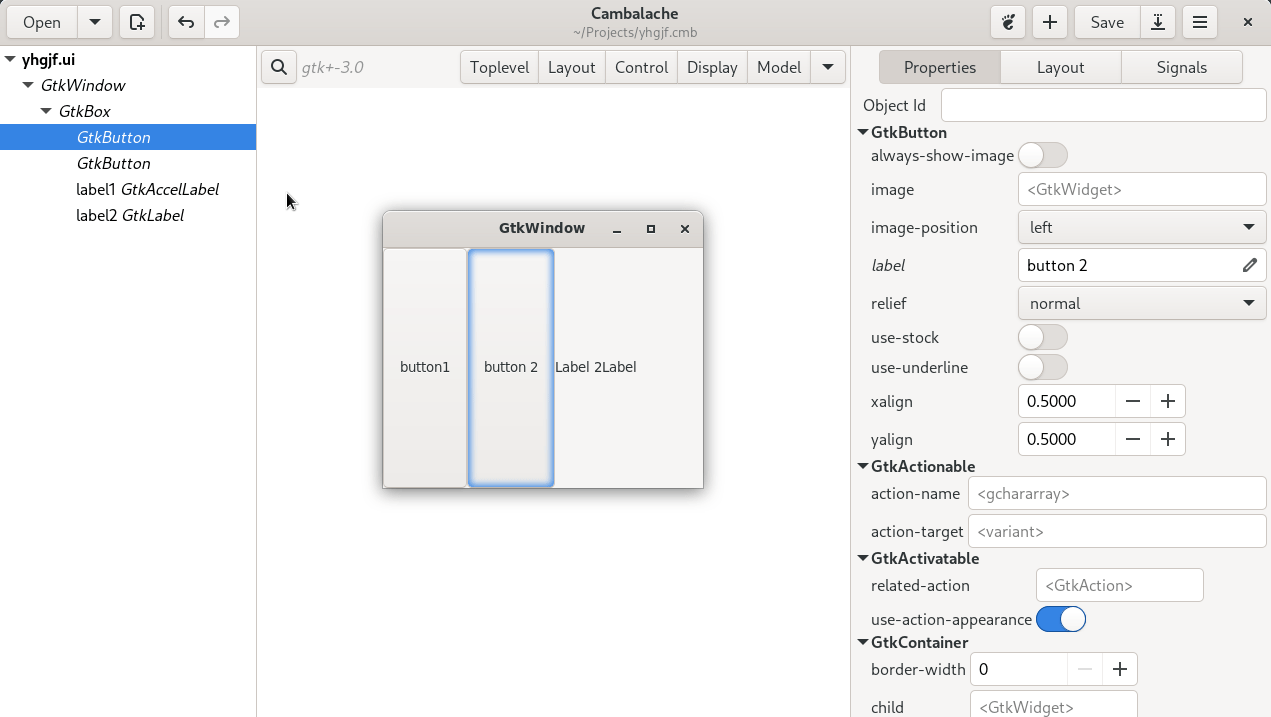Viewport: 1271px width, 717px height.
Task: Collapse the yhgjf.ui tree node
Action: tap(11, 59)
